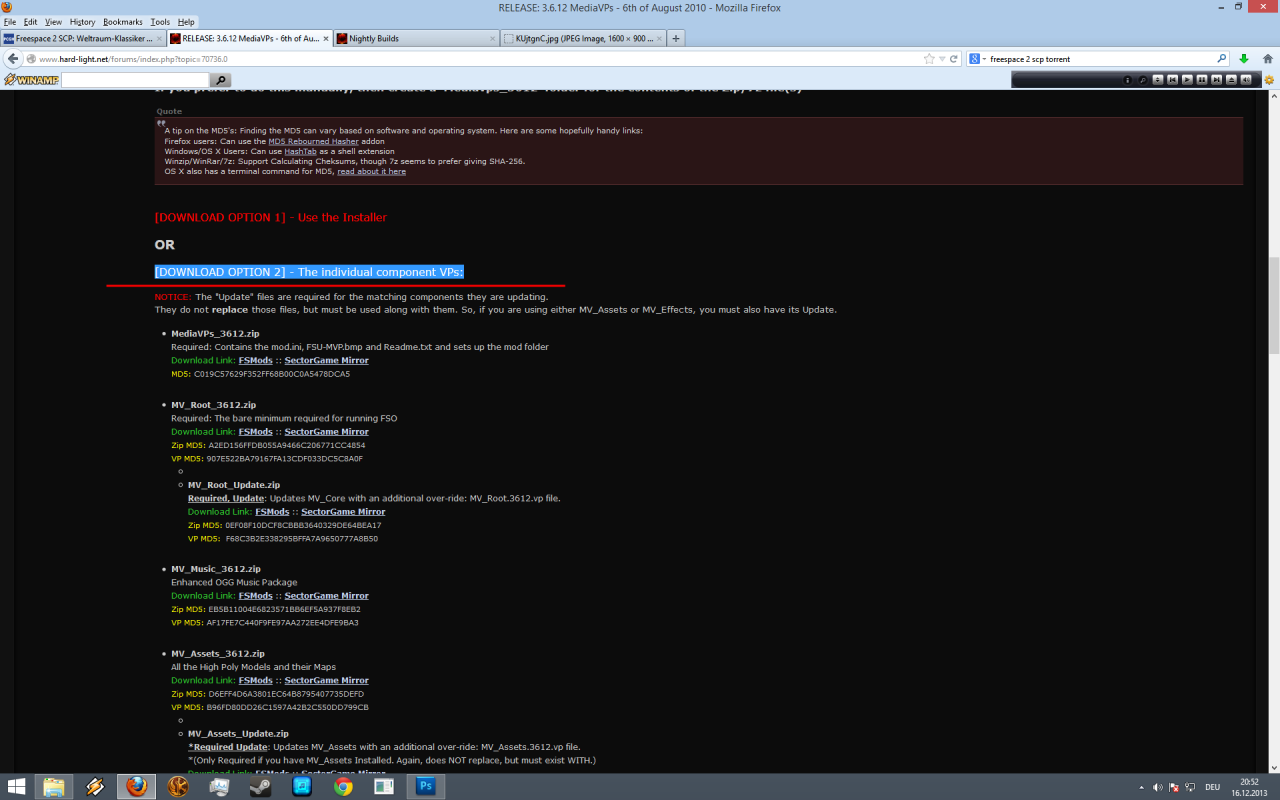The image size is (1280, 800).
Task: Switch to the Freespace 2 SCP Weltraum-Klassiker tab
Action: (82, 39)
